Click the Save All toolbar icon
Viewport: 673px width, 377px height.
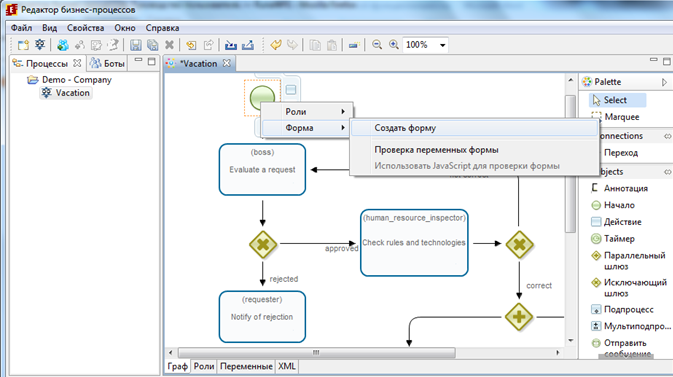[x=152, y=45]
